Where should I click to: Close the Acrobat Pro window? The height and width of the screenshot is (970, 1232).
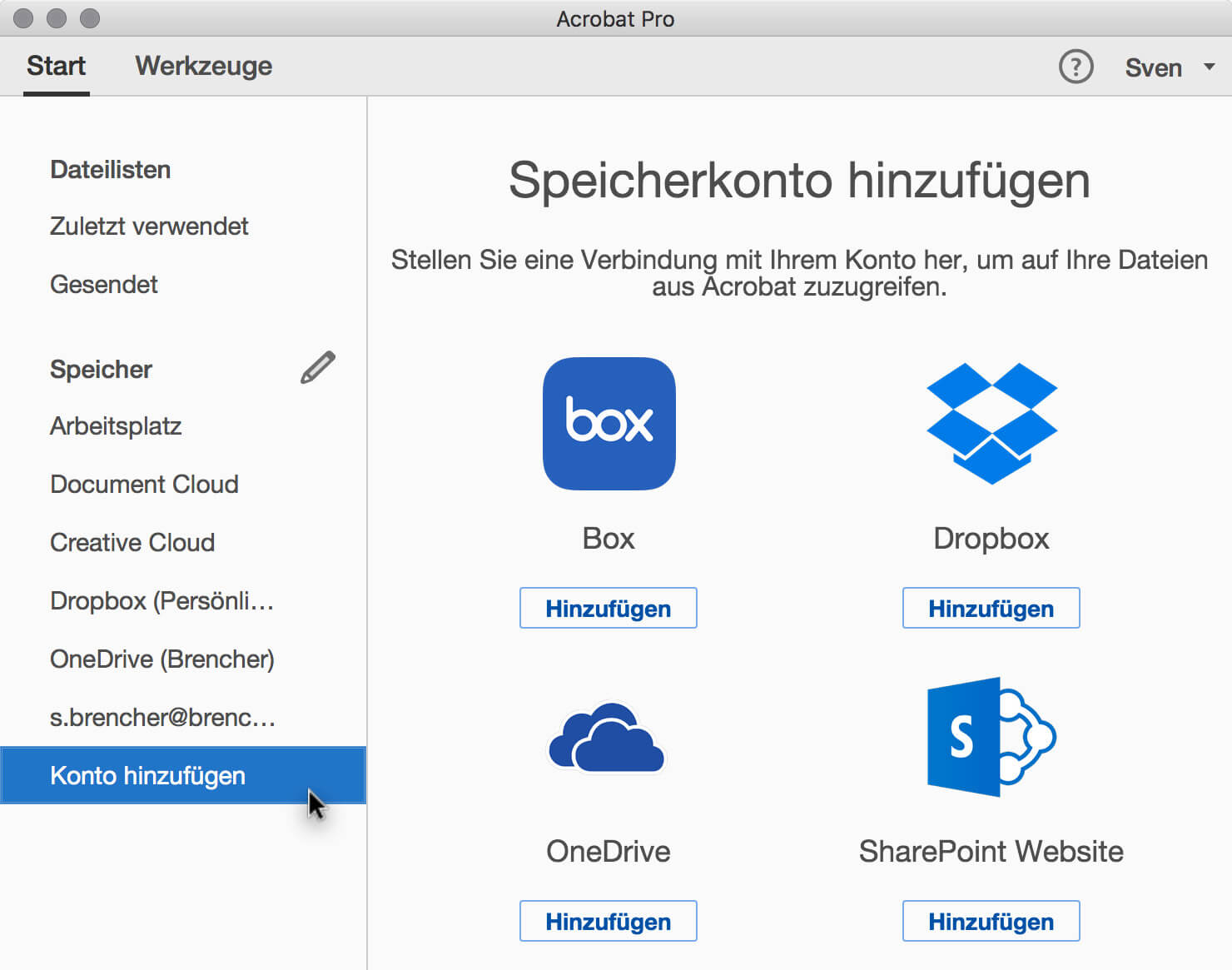[x=23, y=18]
